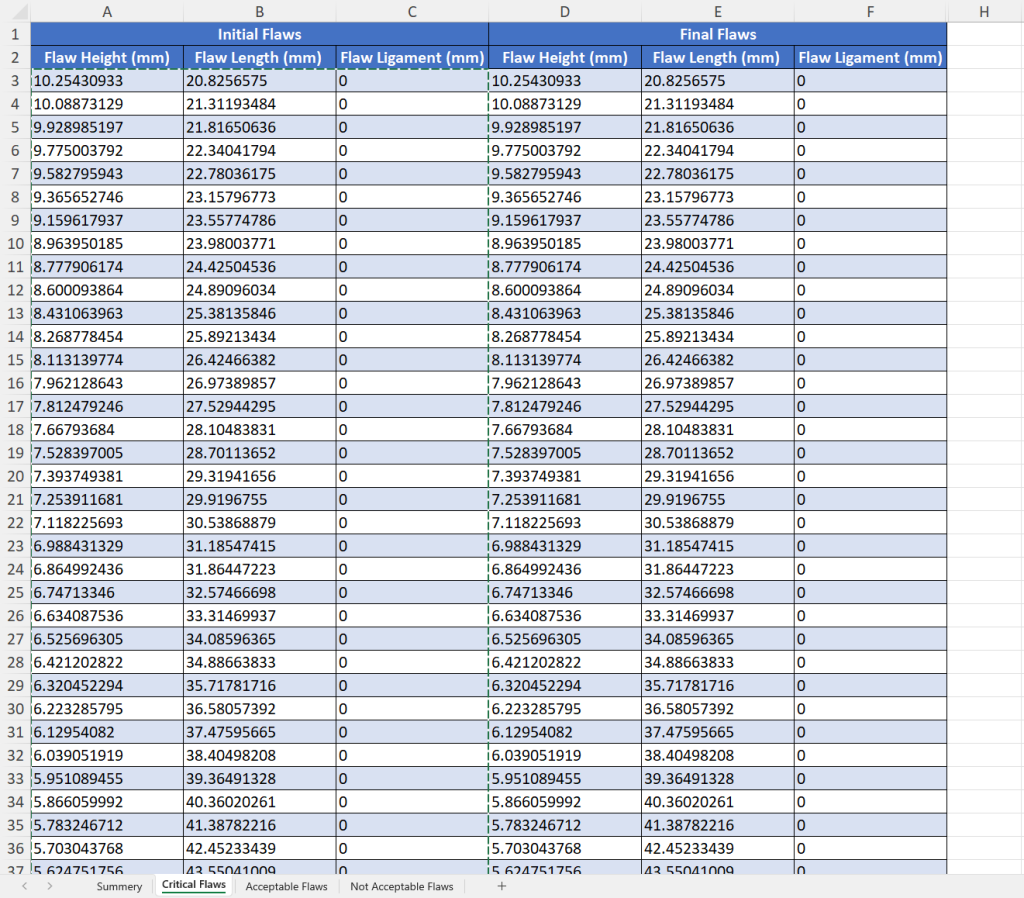1024x898 pixels.
Task: Click the previous sheet navigation arrow
Action: 23,886
